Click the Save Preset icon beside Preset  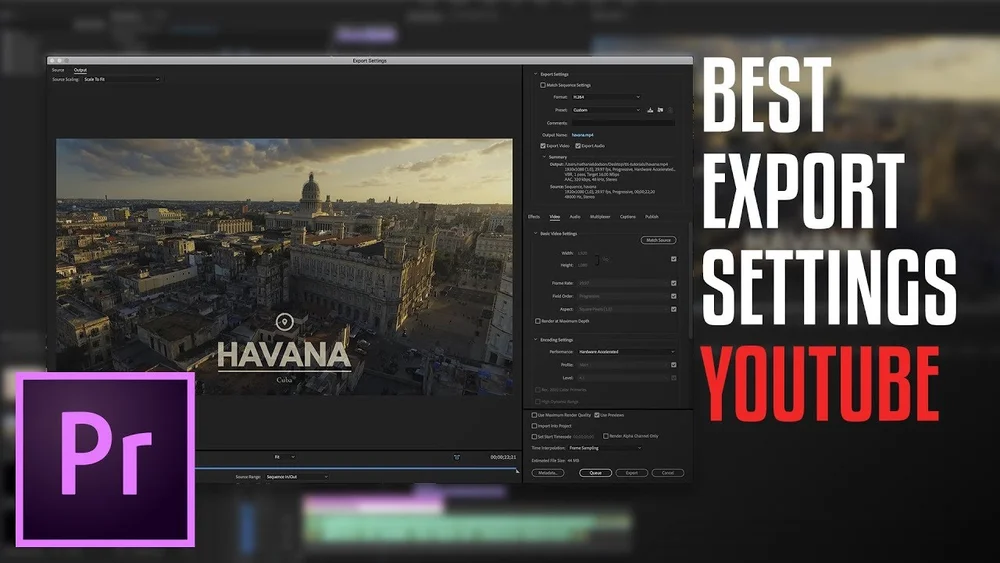(650, 110)
